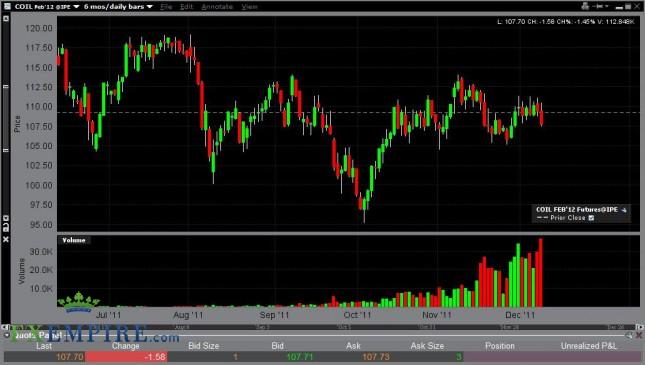Viewport: 645px width, 365px height.
Task: Click the horizontal time scrollbar below the chart
Action: (x=322, y=327)
